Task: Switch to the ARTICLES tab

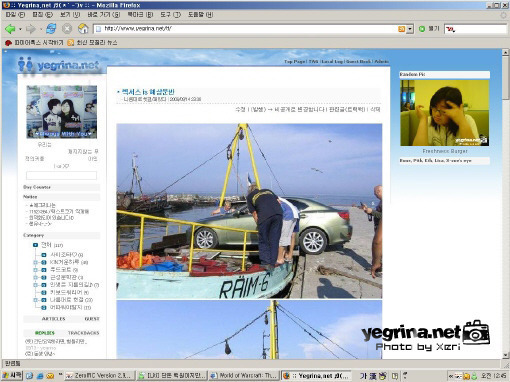Action: [53, 319]
